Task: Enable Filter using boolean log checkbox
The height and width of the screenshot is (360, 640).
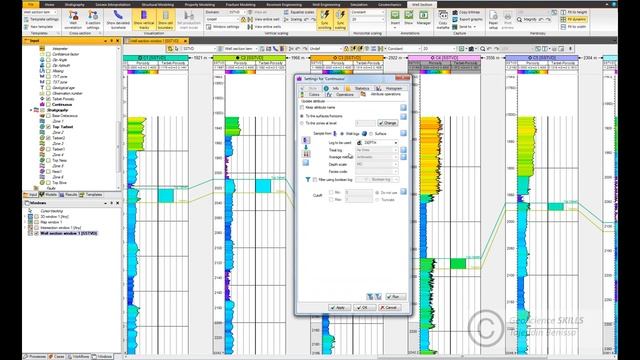Action: pyautogui.click(x=315, y=180)
